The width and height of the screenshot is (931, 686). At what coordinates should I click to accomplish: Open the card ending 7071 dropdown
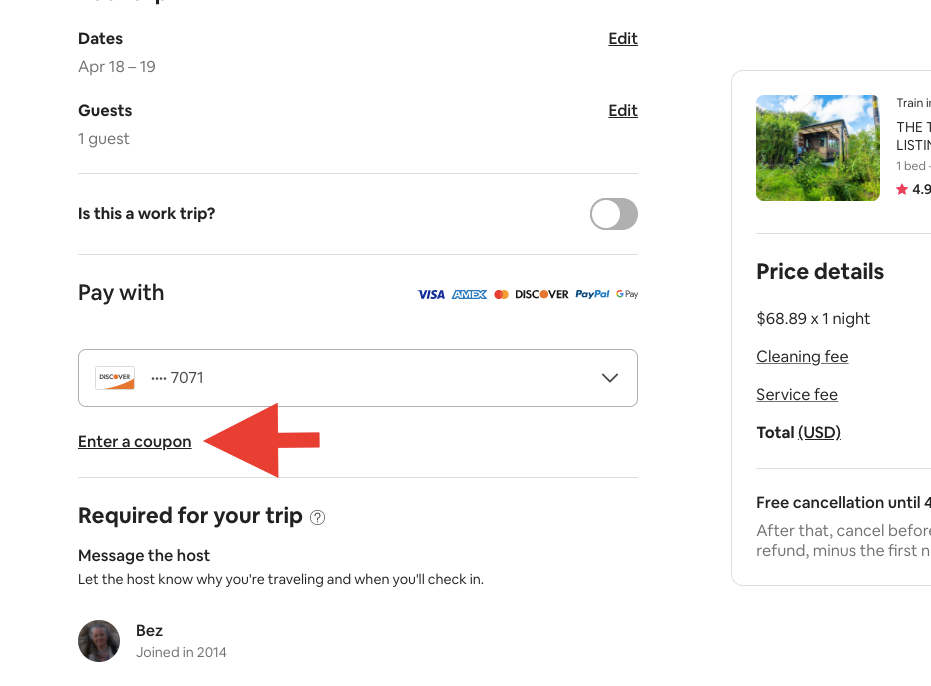[357, 378]
